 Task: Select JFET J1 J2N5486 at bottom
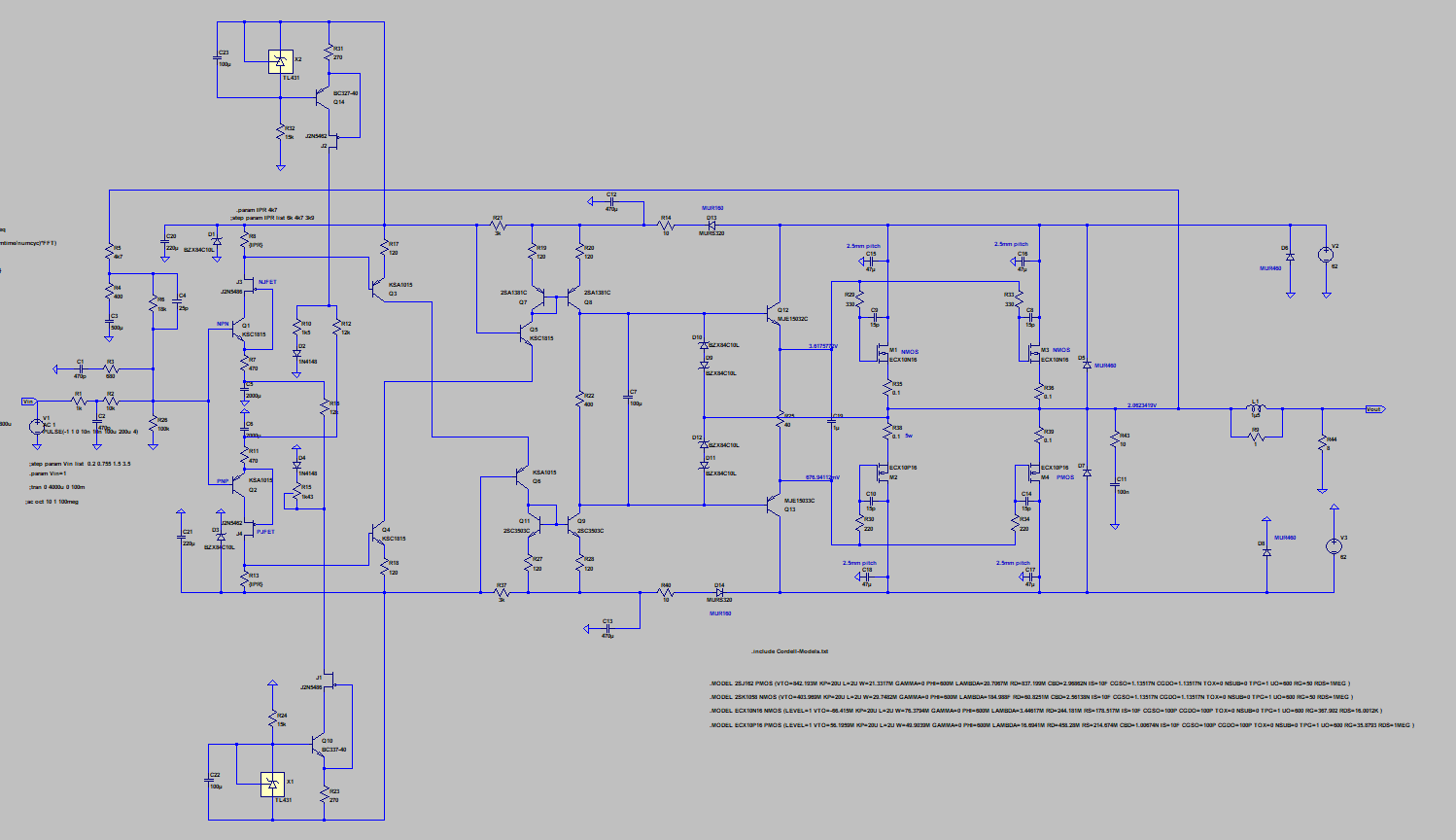click(x=329, y=682)
